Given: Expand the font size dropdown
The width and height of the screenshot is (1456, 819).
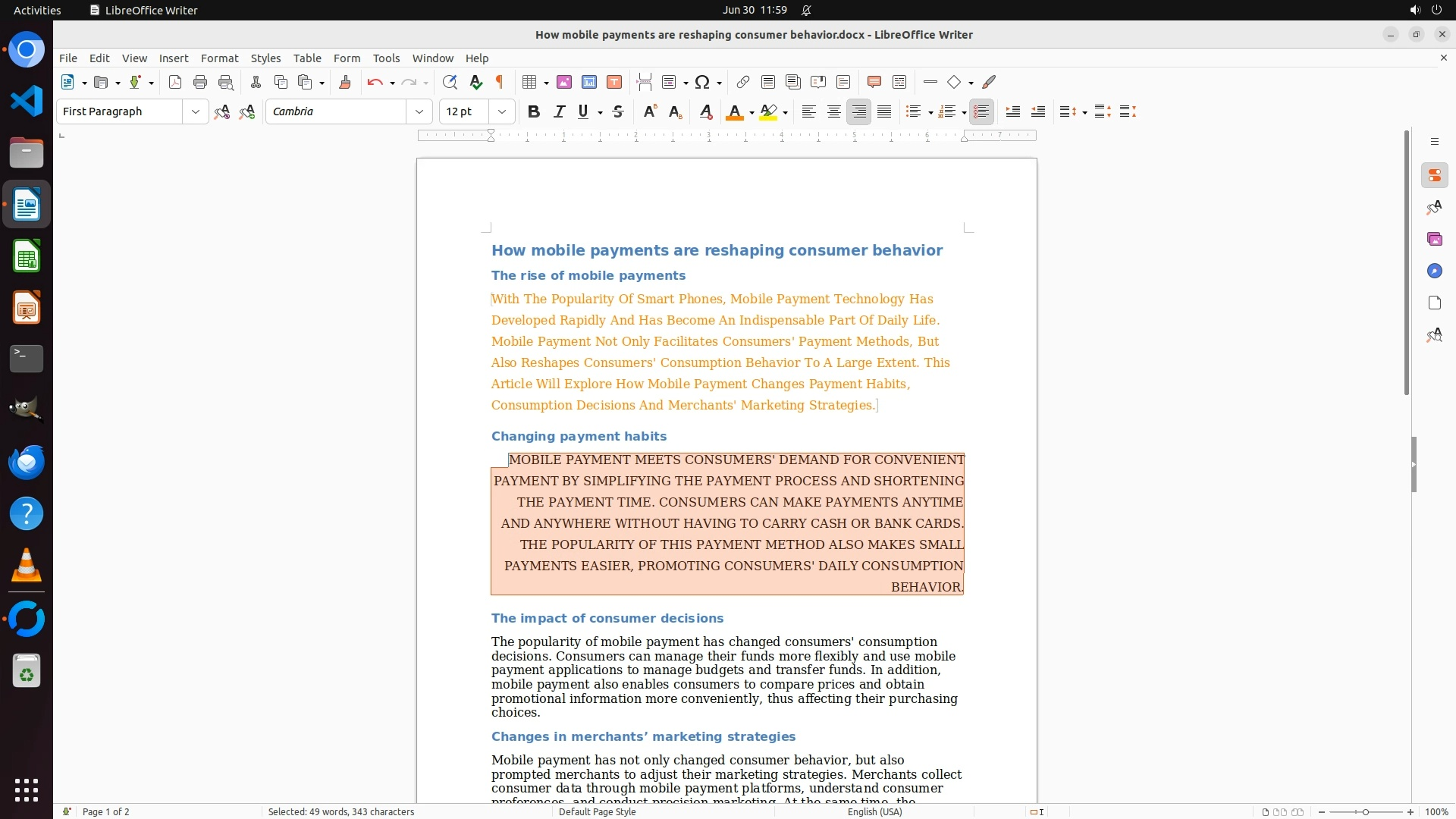Looking at the screenshot, I should 501,111.
